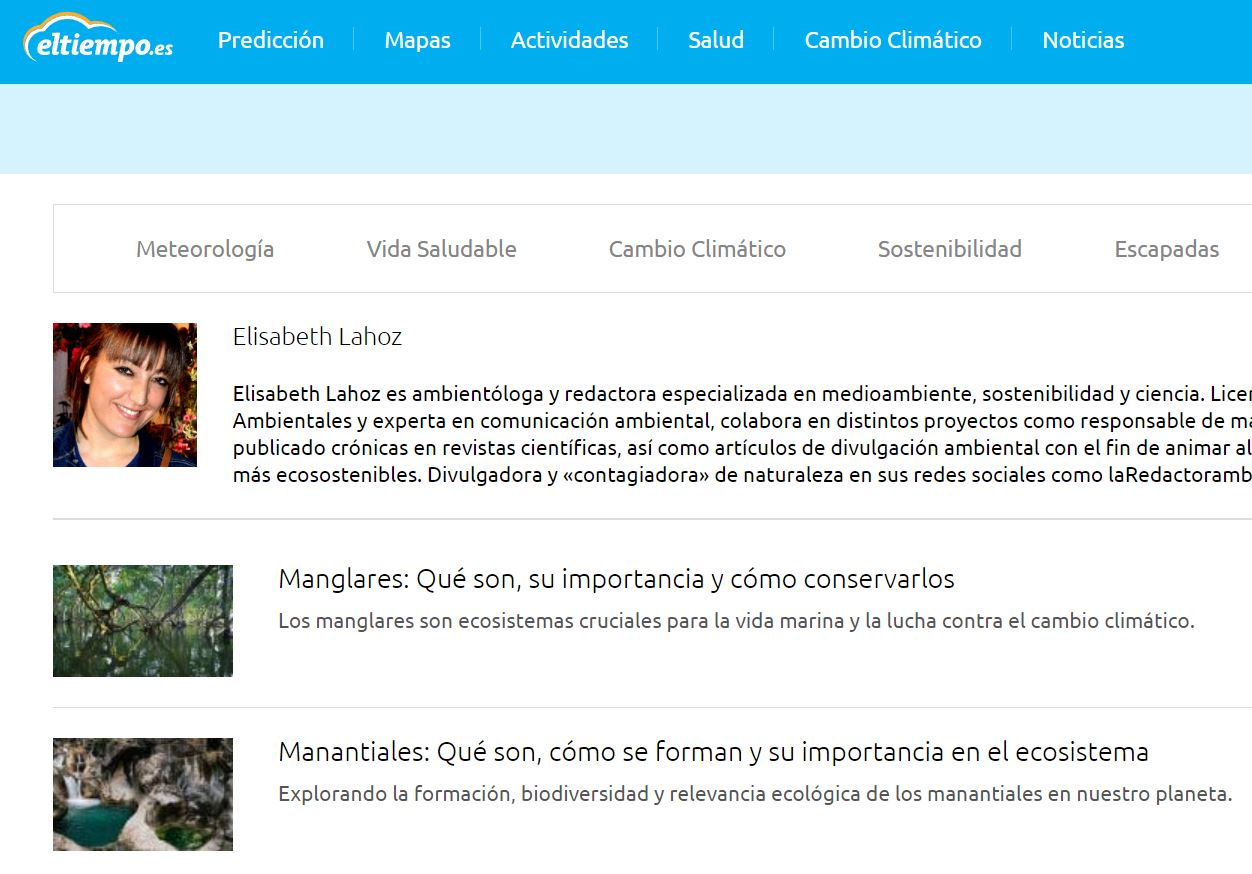Open the Predicción menu

coord(271,40)
